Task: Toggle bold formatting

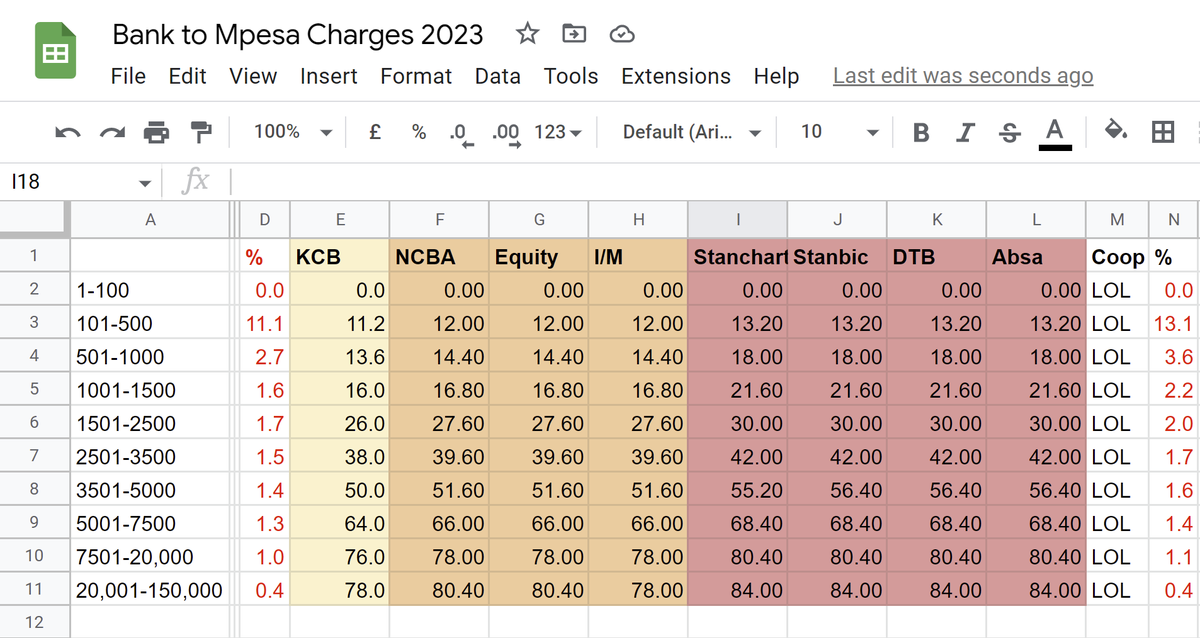Action: coord(921,132)
